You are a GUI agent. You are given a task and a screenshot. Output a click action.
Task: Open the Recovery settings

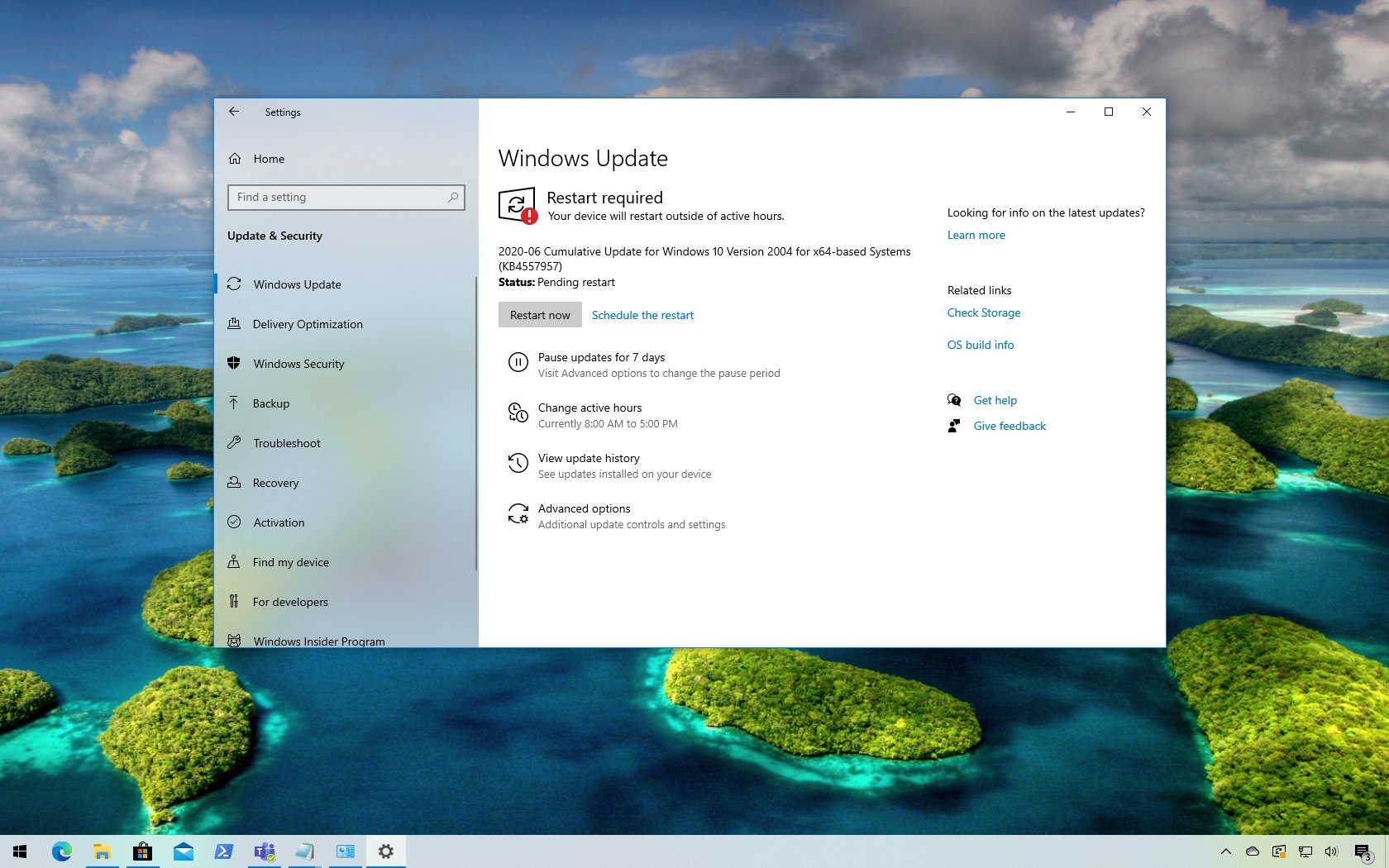346,483
